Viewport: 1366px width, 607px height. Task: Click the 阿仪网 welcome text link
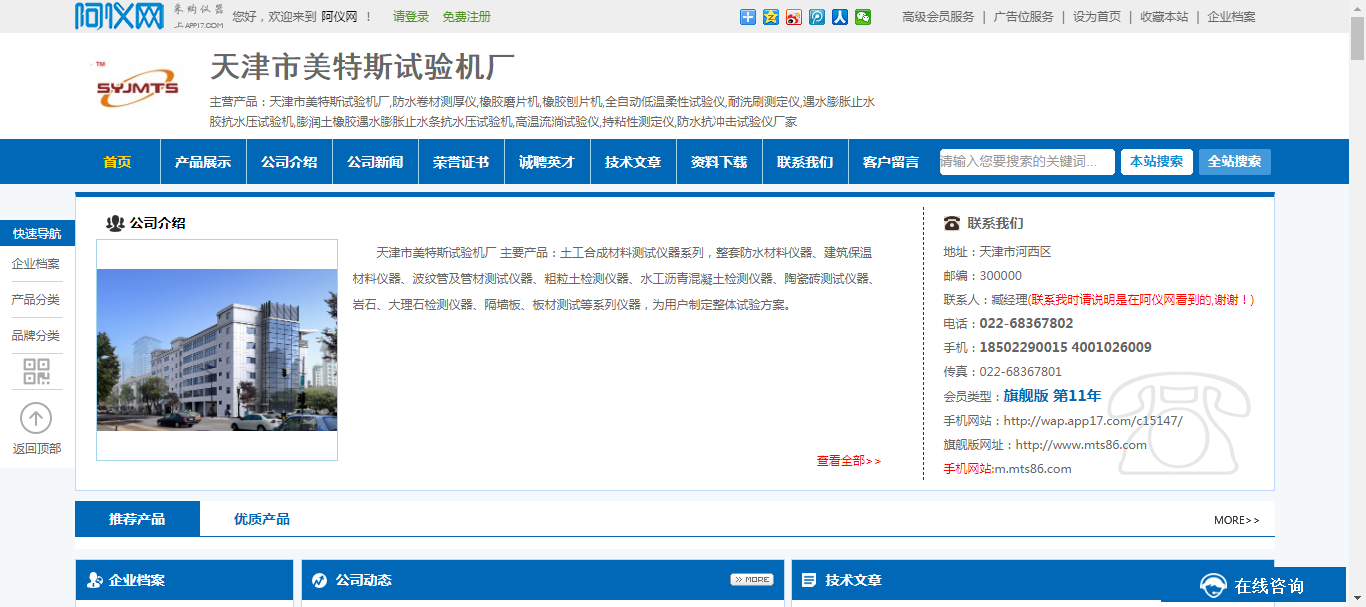click(x=339, y=17)
